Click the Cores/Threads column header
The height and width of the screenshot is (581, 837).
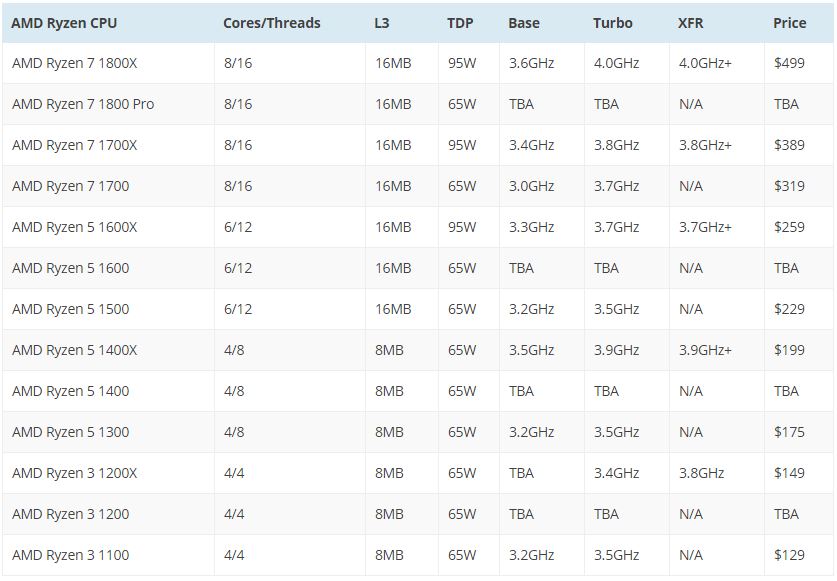click(271, 23)
